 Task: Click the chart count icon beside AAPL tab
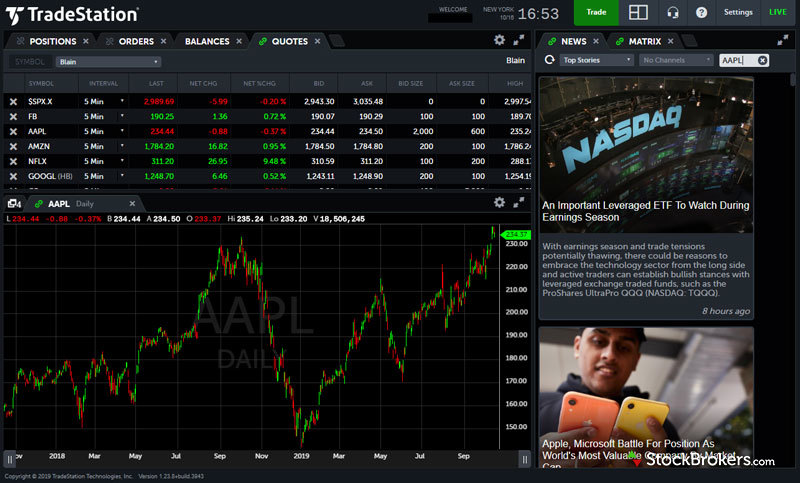tap(14, 204)
